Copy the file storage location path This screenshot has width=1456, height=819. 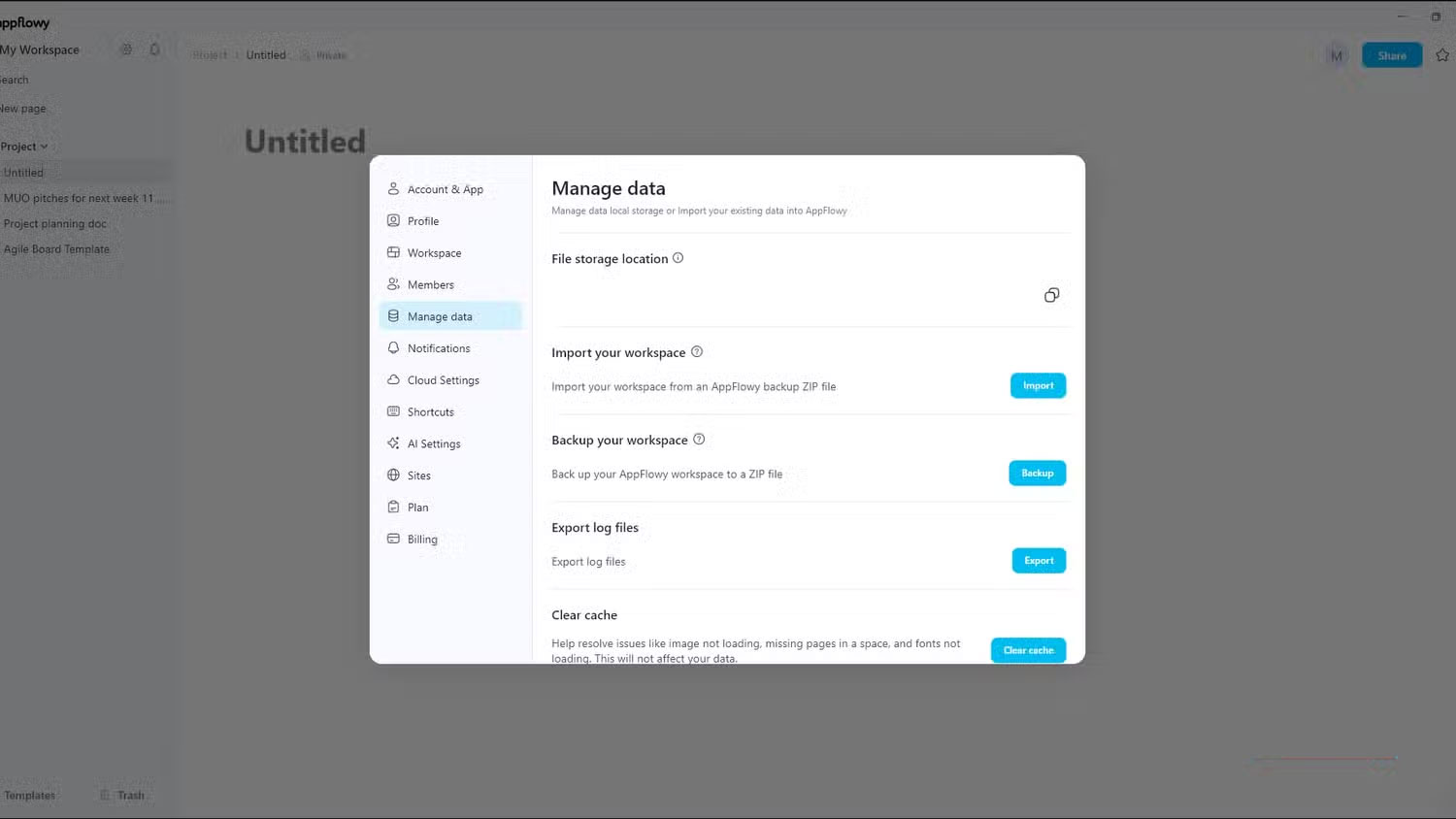click(1051, 295)
